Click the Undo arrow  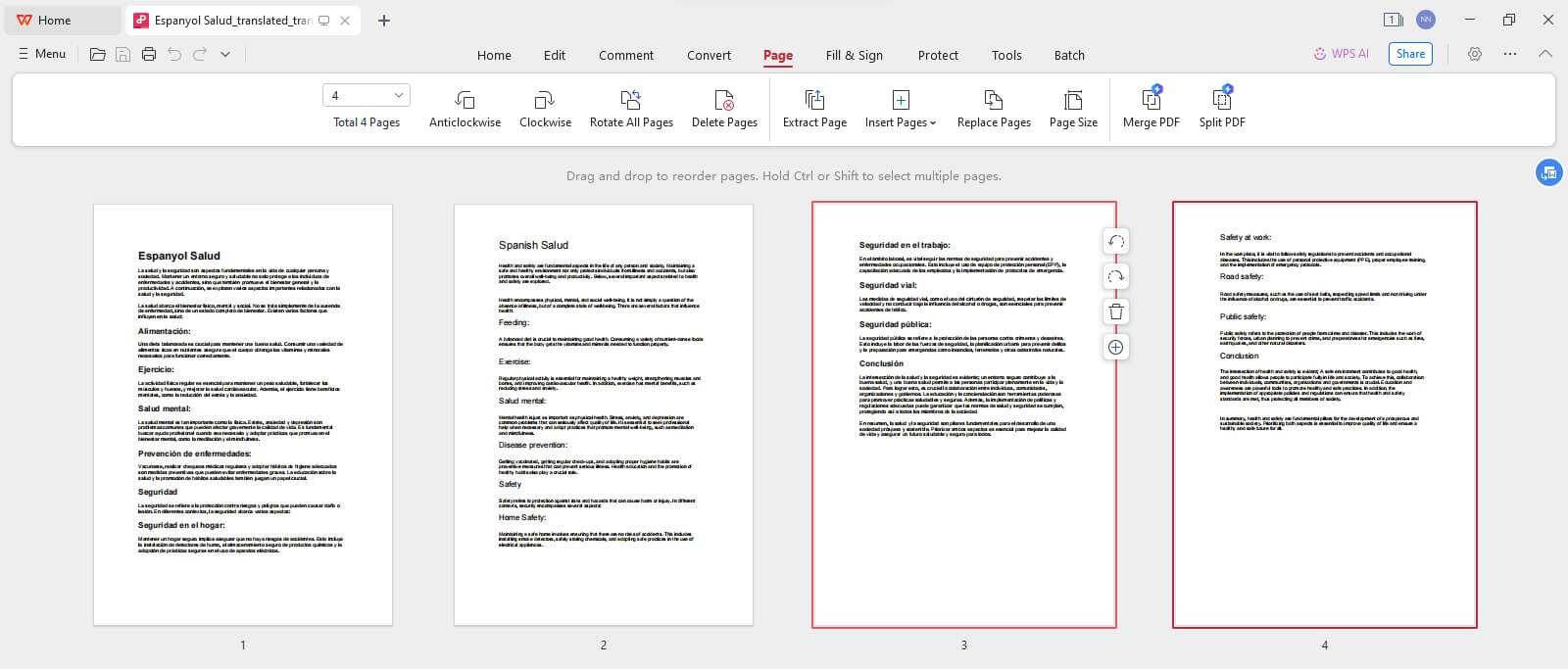174,55
